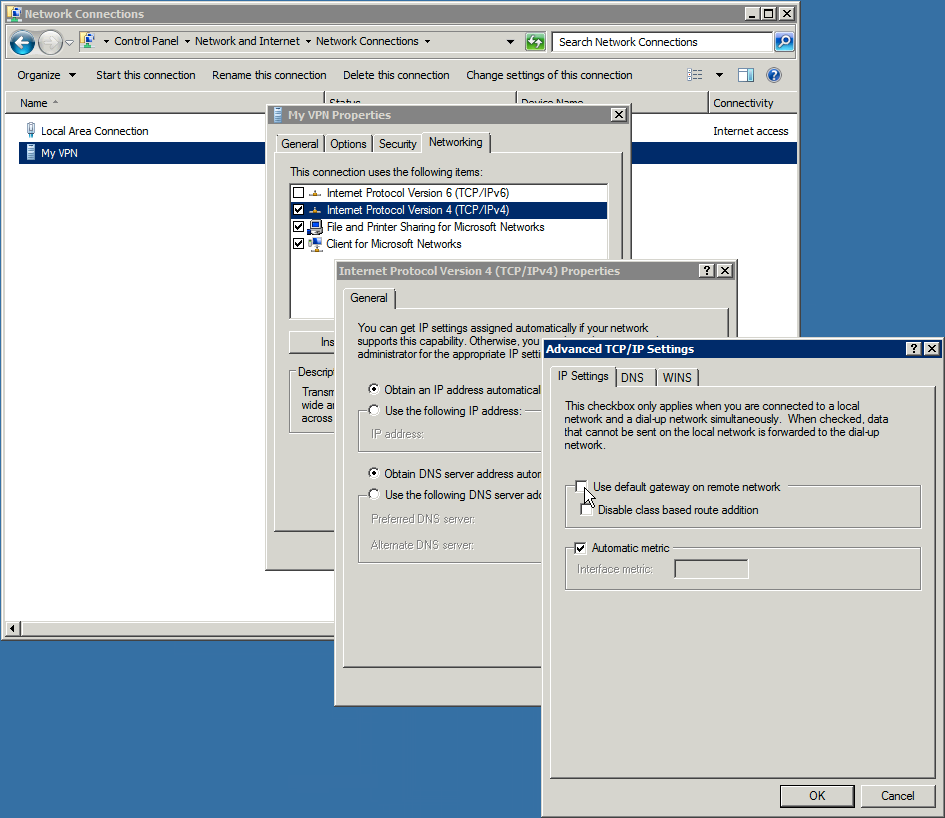The width and height of the screenshot is (945, 818).
Task: Close the Advanced TCP/IP Settings dialog
Action: click(932, 348)
